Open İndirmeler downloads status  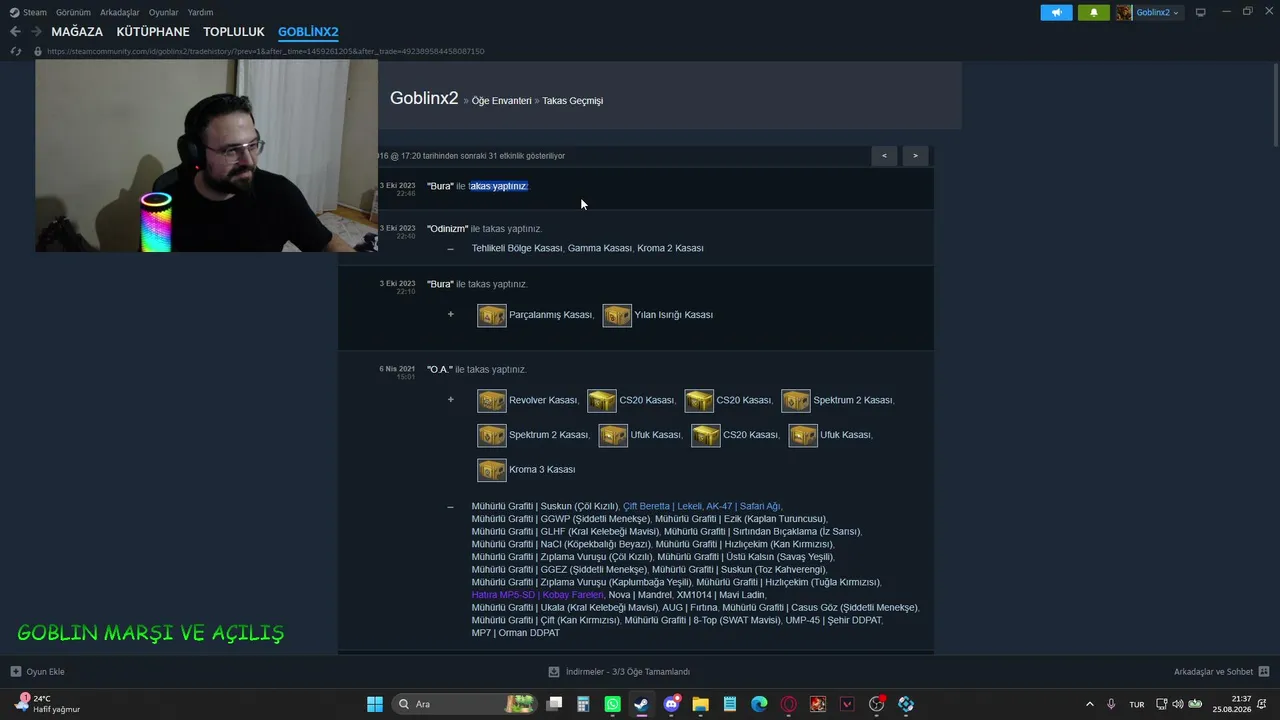click(619, 672)
